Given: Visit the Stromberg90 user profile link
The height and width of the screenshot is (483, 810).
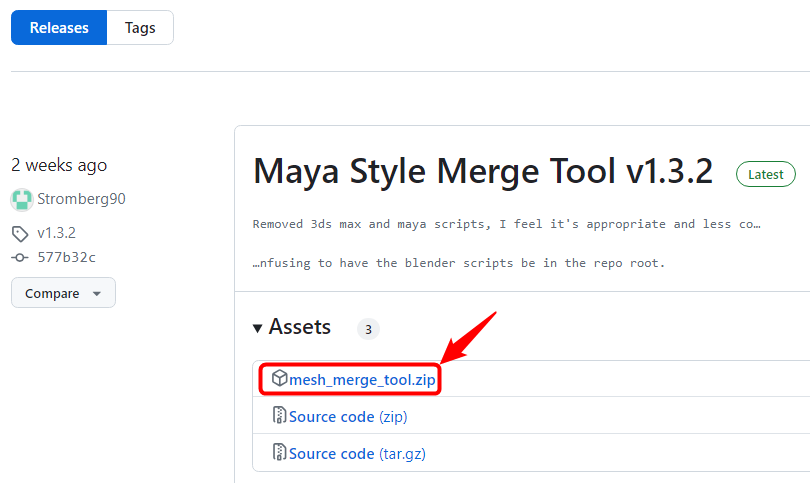Looking at the screenshot, I should tap(81, 199).
